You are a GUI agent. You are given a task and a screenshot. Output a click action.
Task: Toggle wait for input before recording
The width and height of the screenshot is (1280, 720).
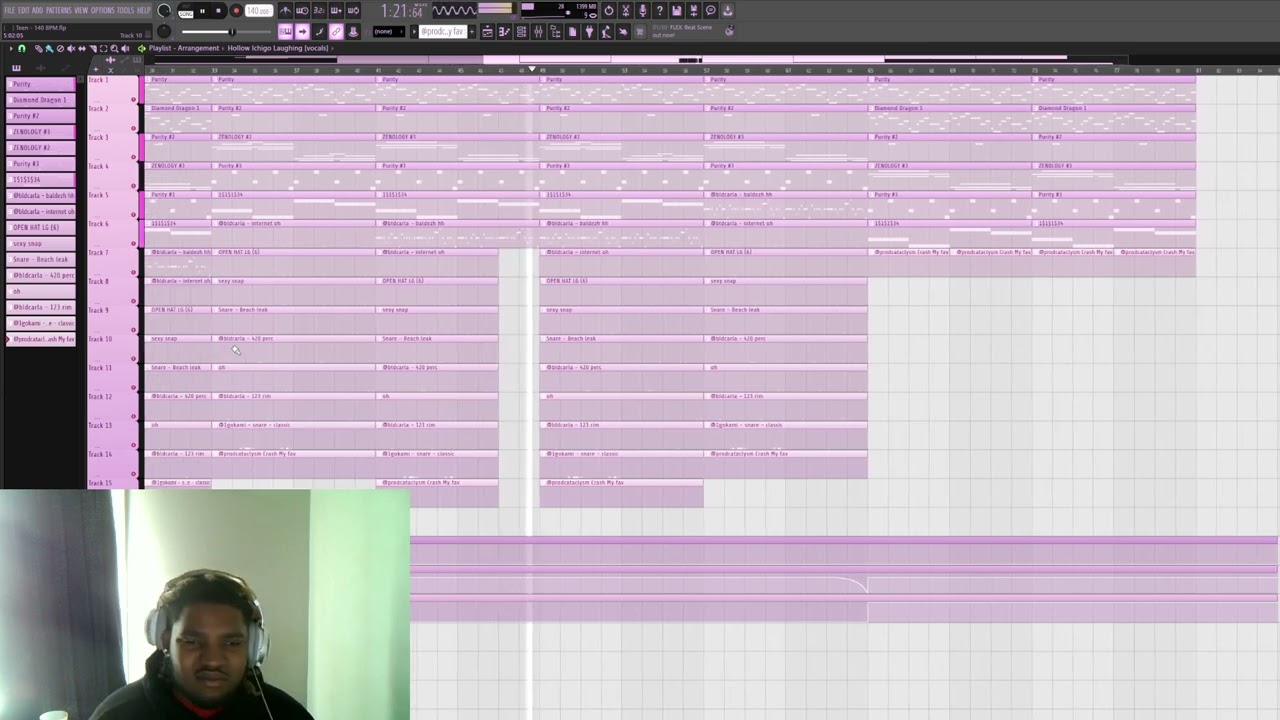coord(302,11)
